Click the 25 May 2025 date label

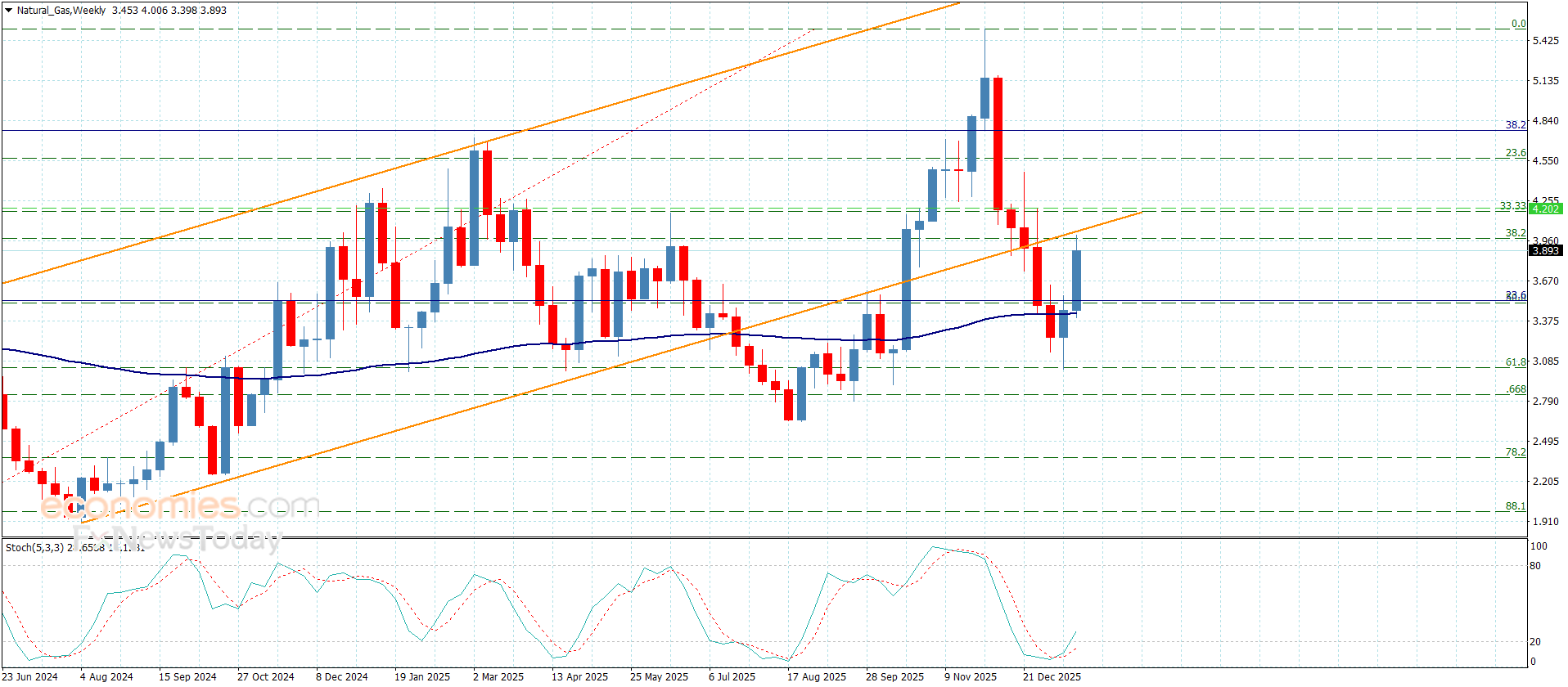coord(660,677)
